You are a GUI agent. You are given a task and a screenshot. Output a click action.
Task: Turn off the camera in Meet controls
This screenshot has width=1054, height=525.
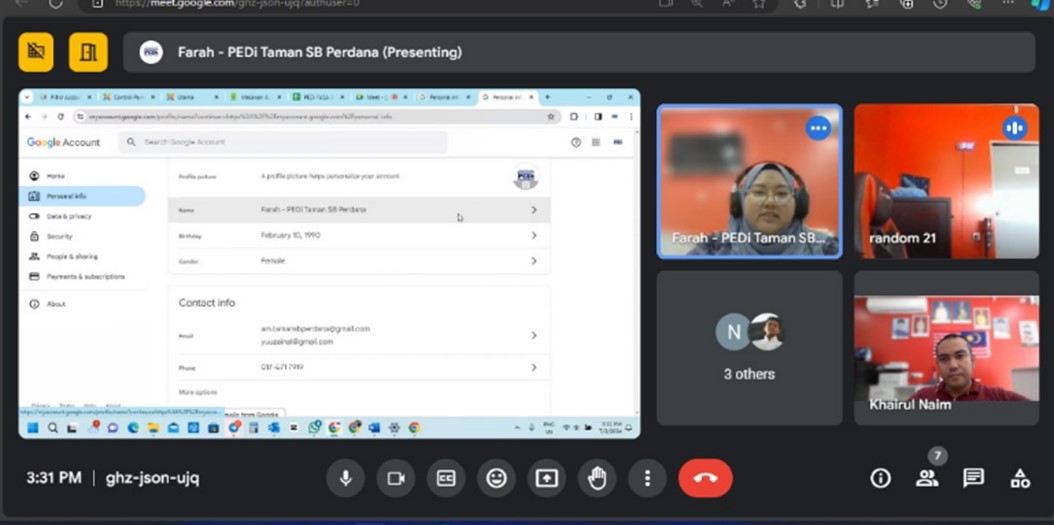(x=395, y=479)
